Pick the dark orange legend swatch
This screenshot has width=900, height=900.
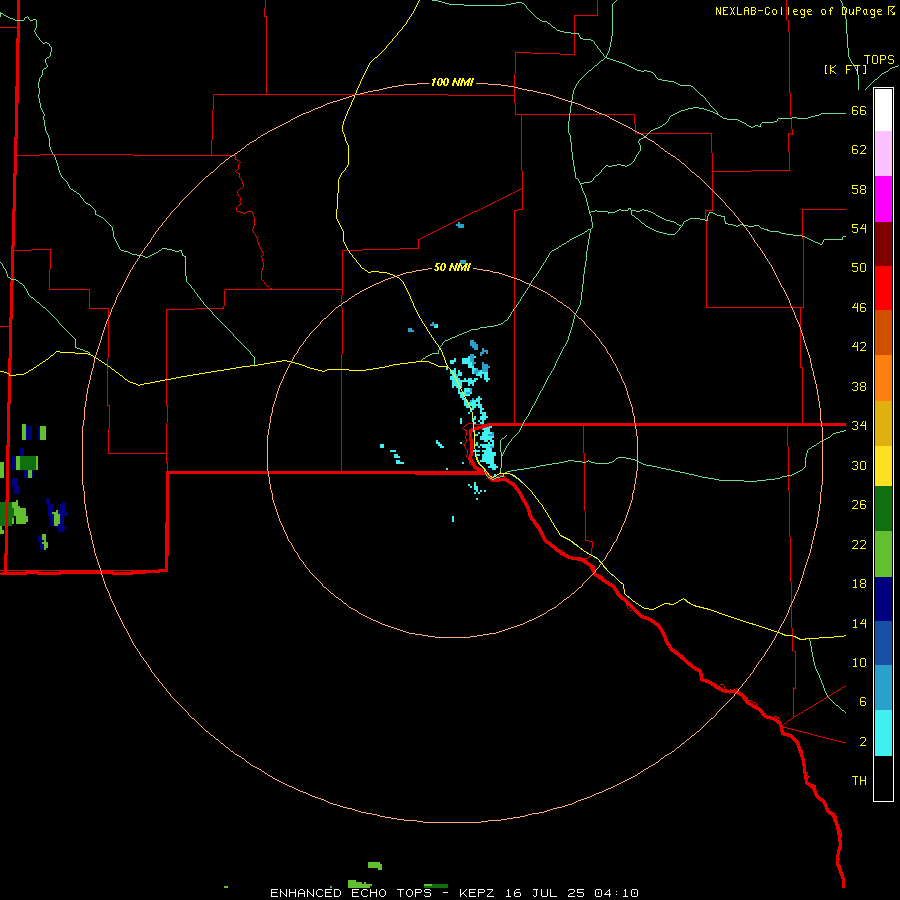coord(883,332)
